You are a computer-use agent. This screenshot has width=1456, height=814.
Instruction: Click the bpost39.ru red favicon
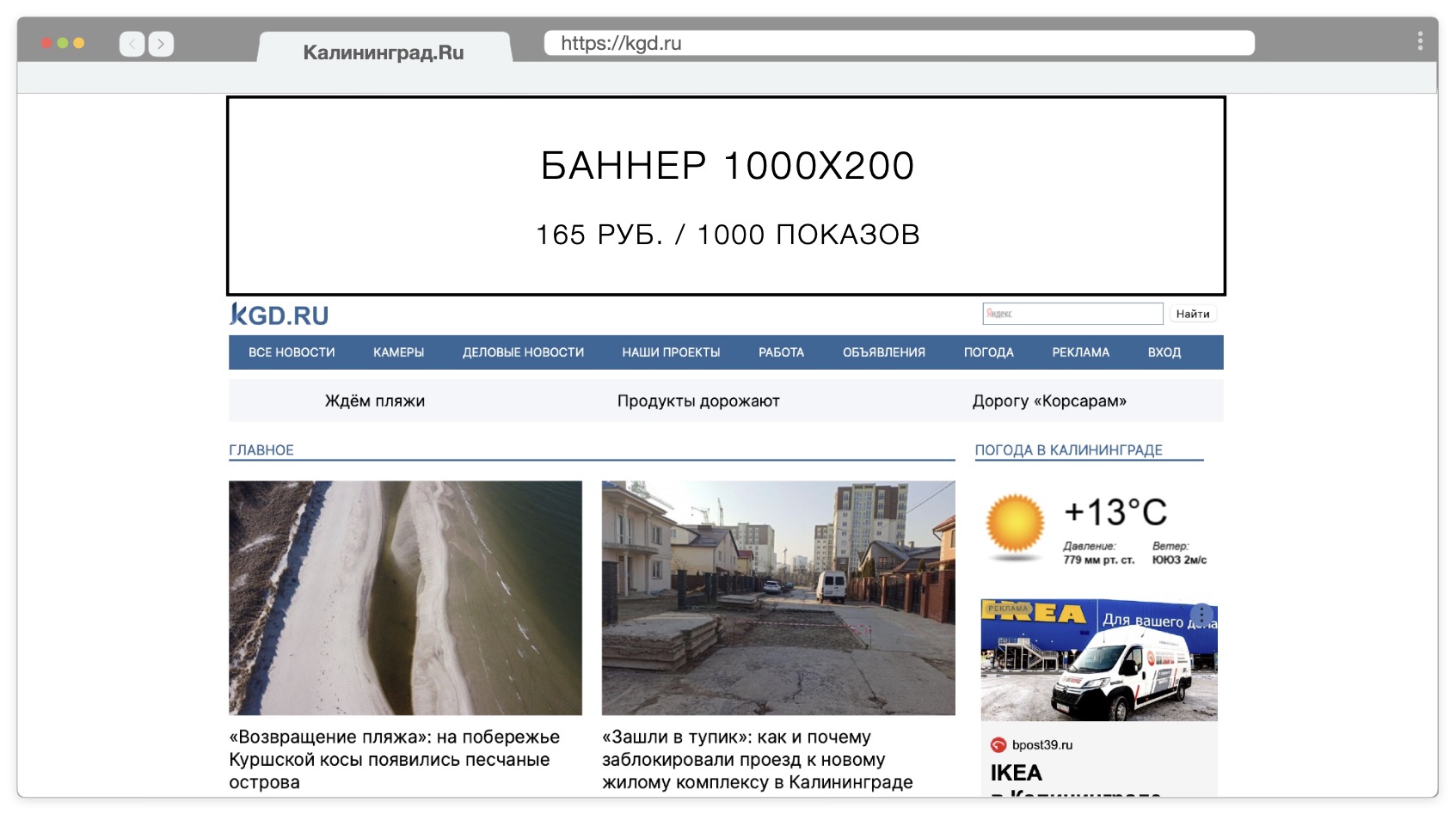point(998,745)
